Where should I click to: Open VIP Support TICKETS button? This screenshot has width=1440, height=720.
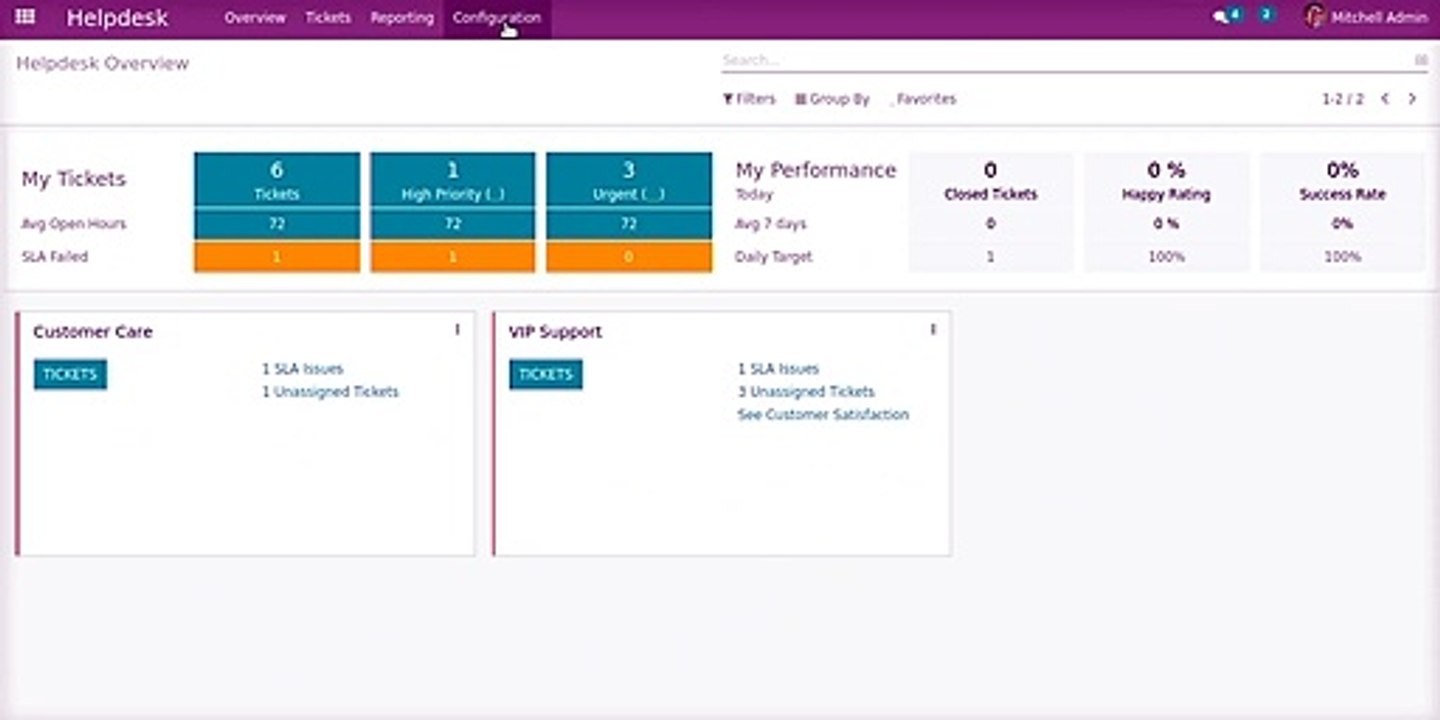[546, 374]
